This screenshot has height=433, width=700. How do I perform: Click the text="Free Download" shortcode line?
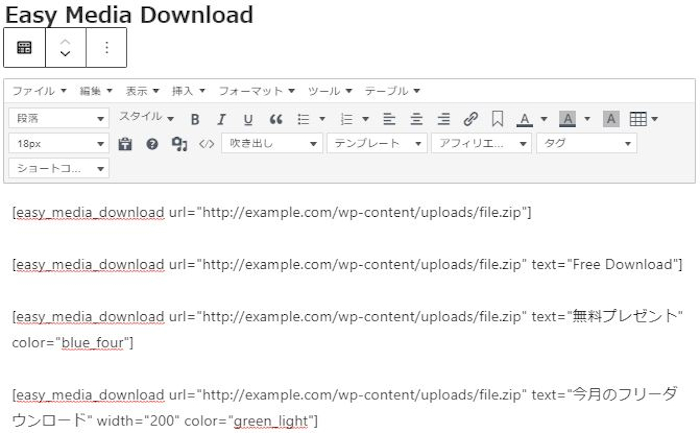347,265
